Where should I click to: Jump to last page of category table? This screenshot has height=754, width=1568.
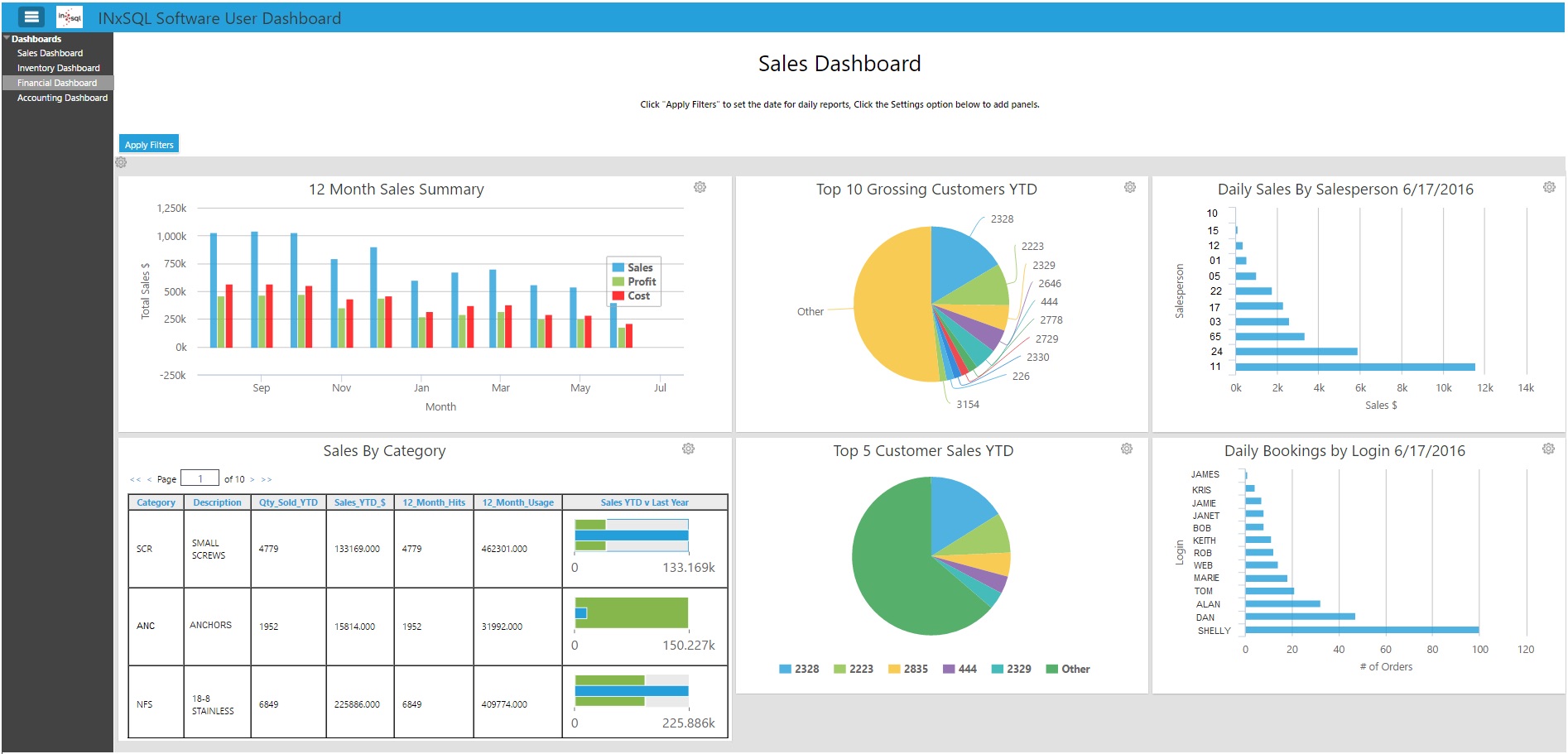(267, 479)
